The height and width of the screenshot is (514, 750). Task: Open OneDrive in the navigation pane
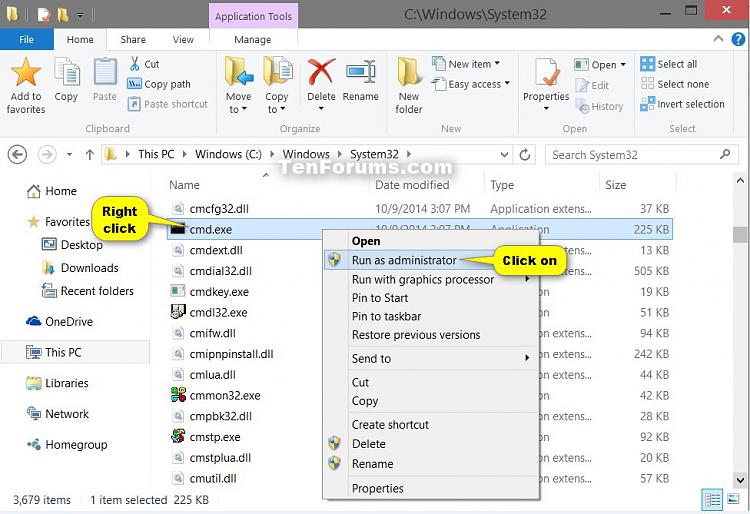[59, 321]
